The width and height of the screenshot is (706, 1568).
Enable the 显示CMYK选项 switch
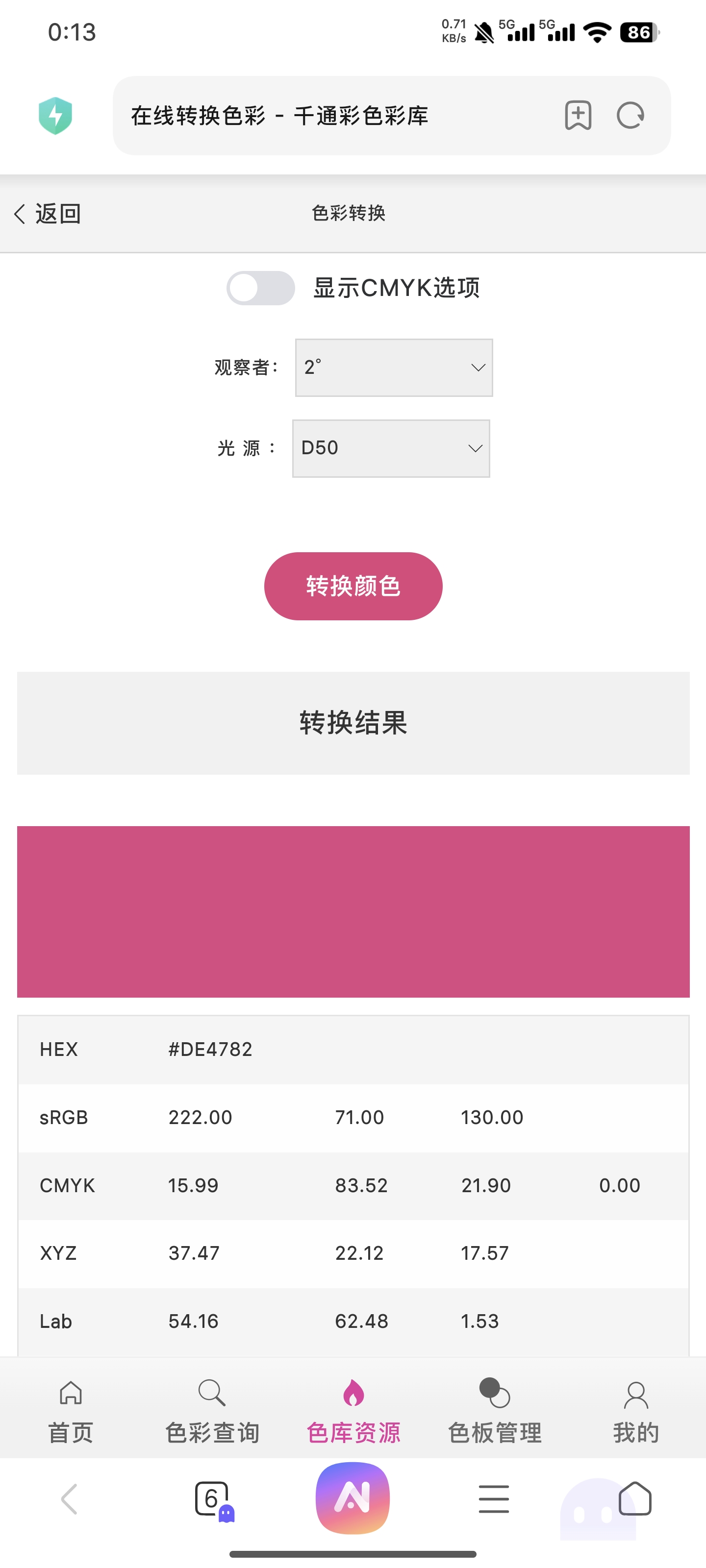point(261,288)
